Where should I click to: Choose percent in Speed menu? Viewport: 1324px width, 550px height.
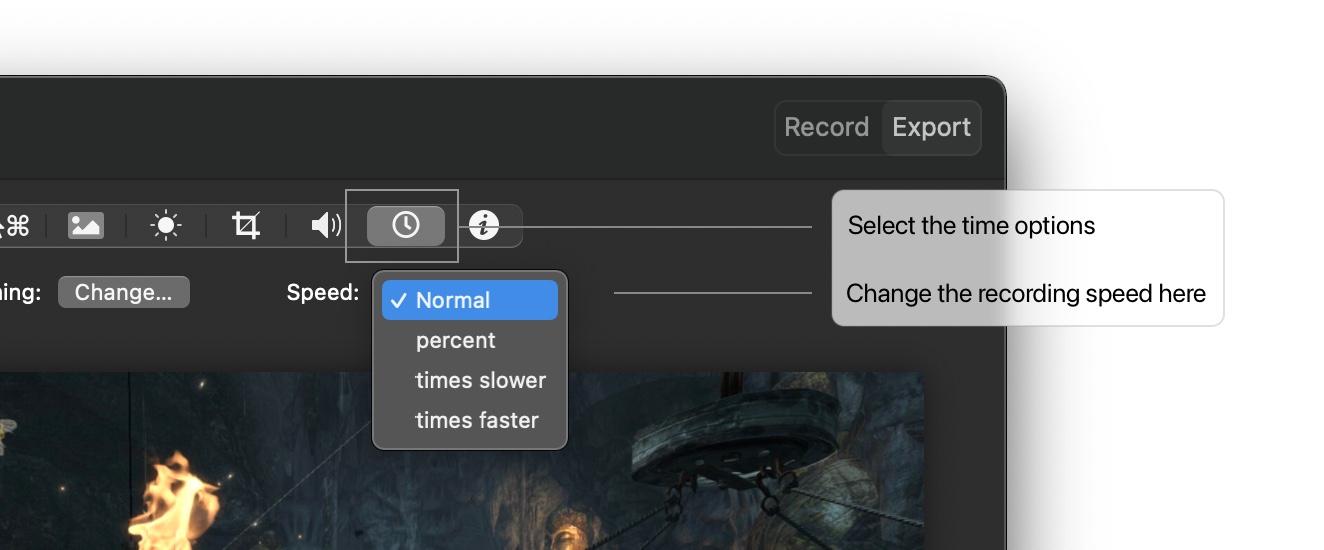pos(470,340)
